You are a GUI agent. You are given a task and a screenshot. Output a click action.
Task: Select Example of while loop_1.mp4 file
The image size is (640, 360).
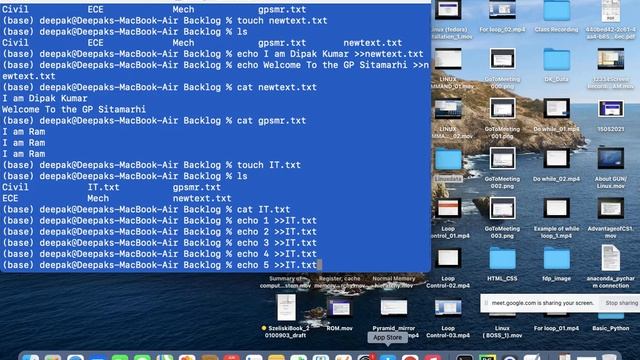tap(556, 208)
